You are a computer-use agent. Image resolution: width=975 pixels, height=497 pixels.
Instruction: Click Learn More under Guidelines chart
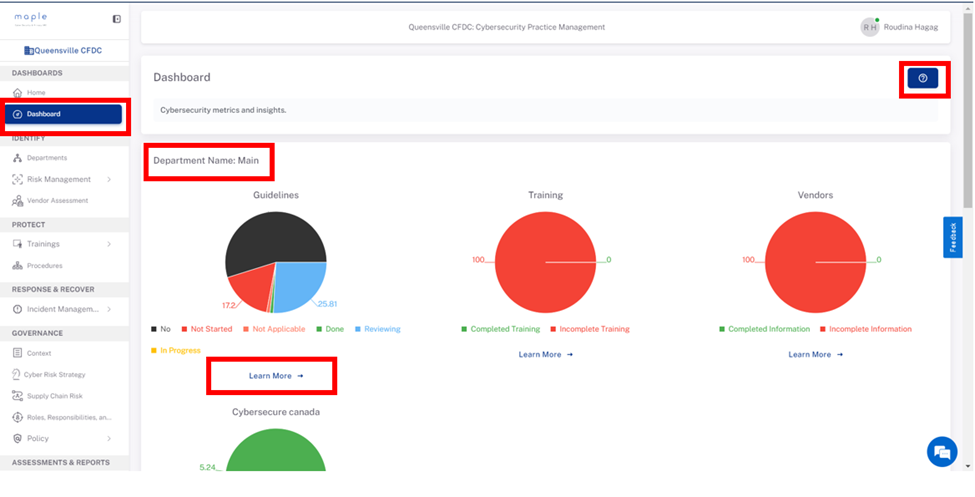click(276, 376)
